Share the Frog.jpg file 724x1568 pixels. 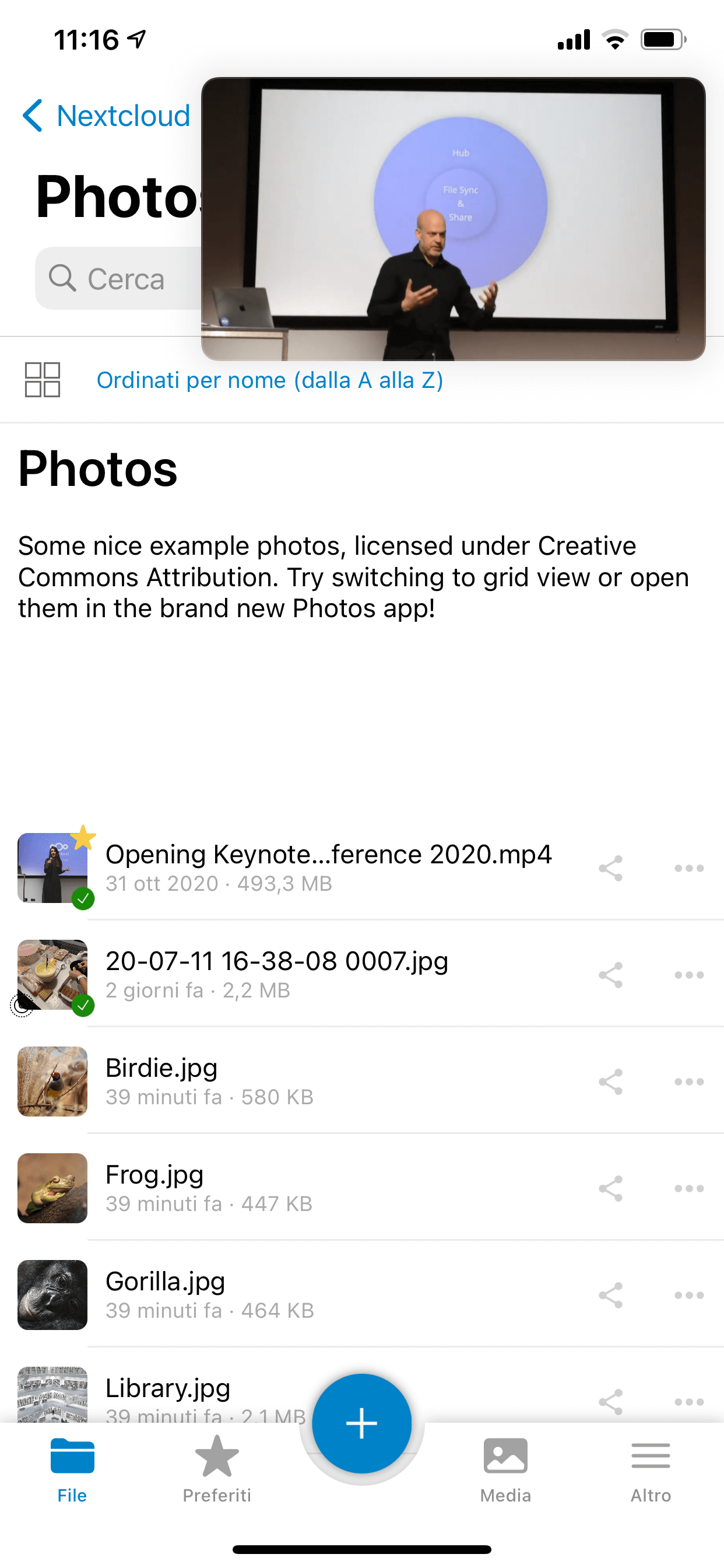610,1188
